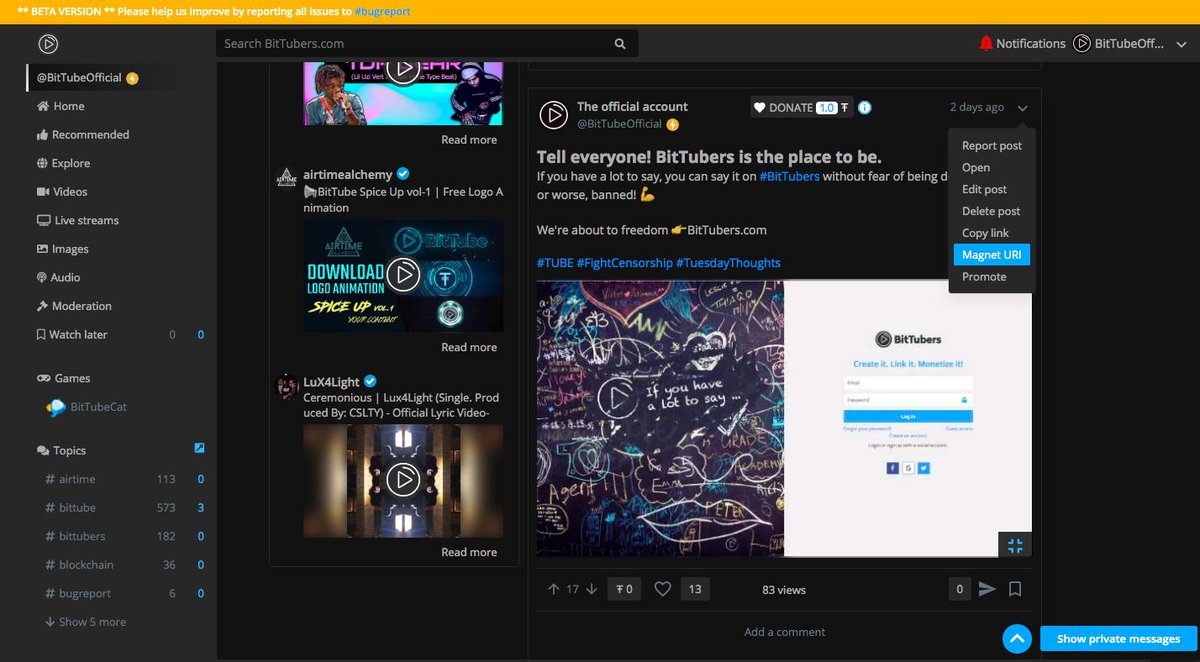
Task: Click Add a comment field
Action: pyautogui.click(x=784, y=632)
